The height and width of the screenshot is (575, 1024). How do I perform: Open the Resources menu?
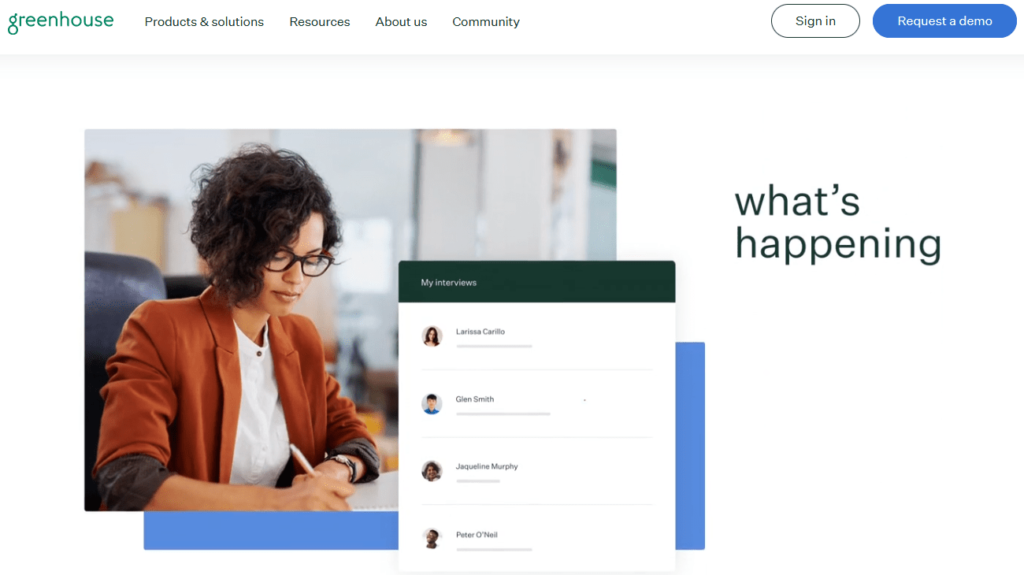click(319, 22)
